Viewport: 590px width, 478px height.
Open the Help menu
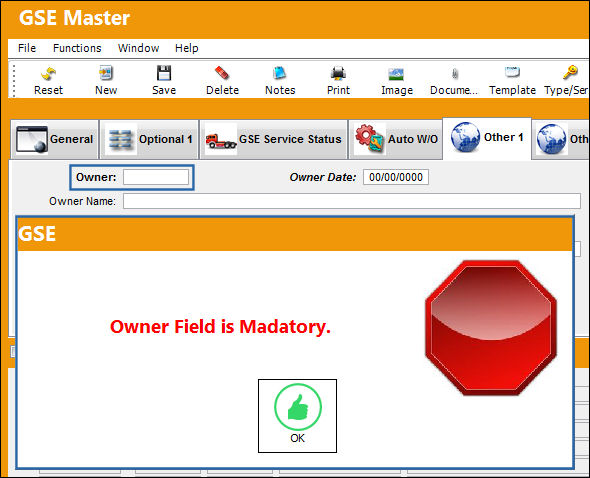187,48
